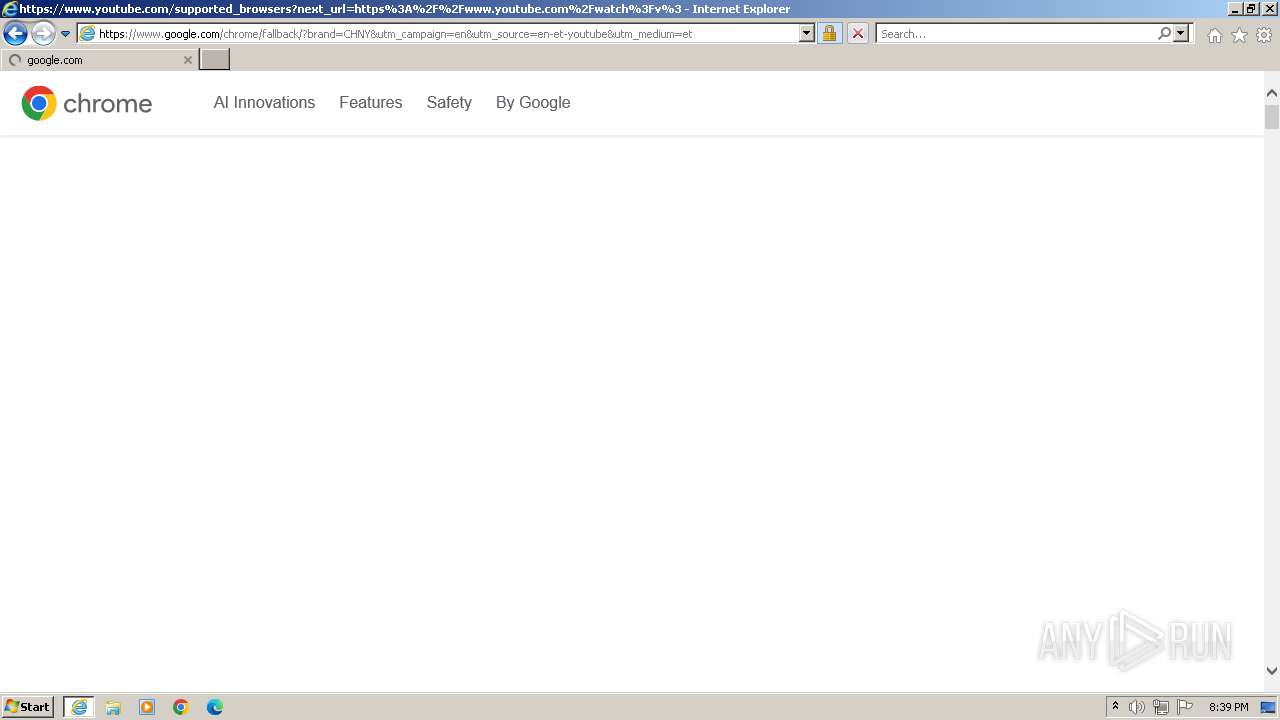This screenshot has width=1280, height=720.
Task: Launch Microsoft Edge from the taskbar
Action: point(215,707)
